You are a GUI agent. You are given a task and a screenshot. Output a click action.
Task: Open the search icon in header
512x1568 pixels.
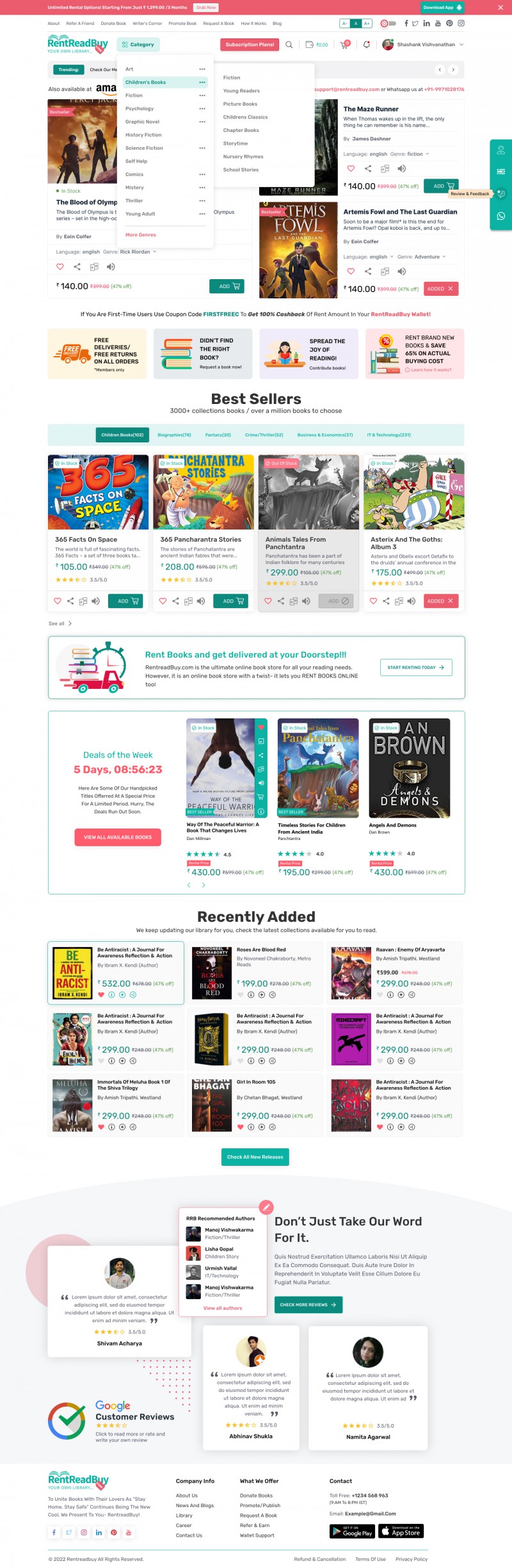(x=289, y=45)
